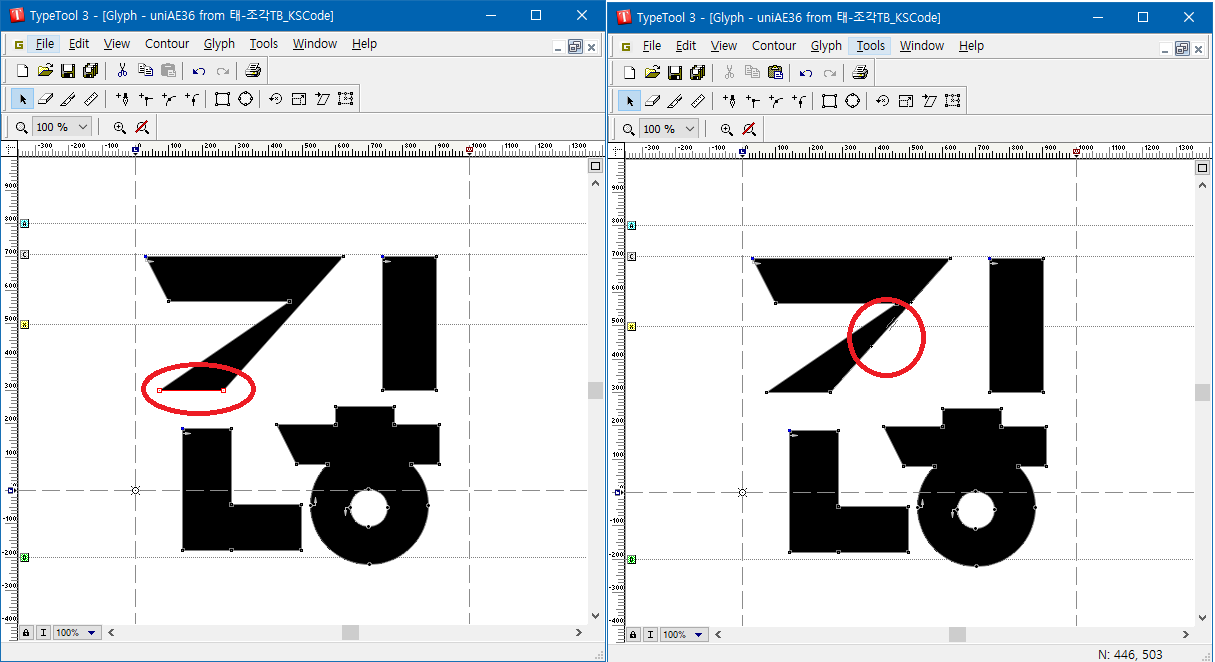Toggle the lock button at left window bottom
This screenshot has height=662, width=1215.
[26, 633]
